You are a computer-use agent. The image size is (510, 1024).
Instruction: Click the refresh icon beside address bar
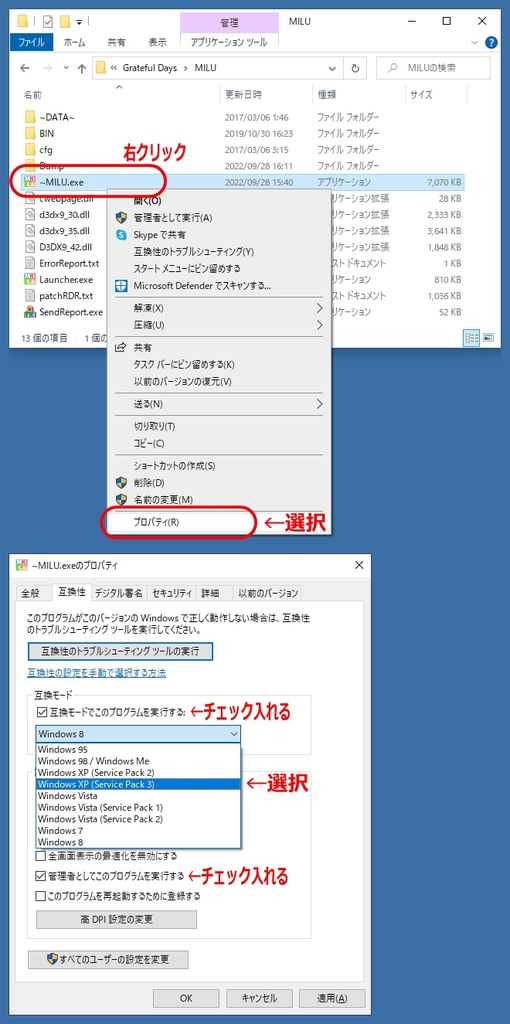tap(355, 68)
